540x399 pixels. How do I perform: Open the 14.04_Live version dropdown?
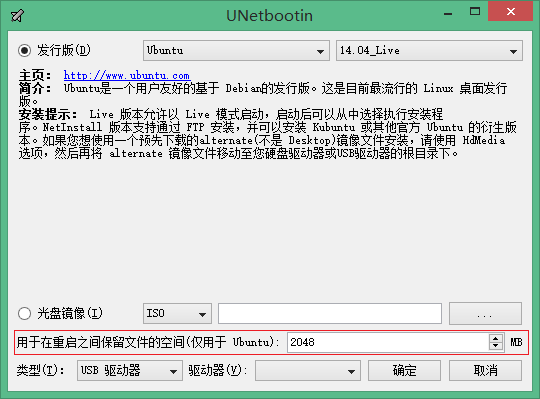[429, 51]
